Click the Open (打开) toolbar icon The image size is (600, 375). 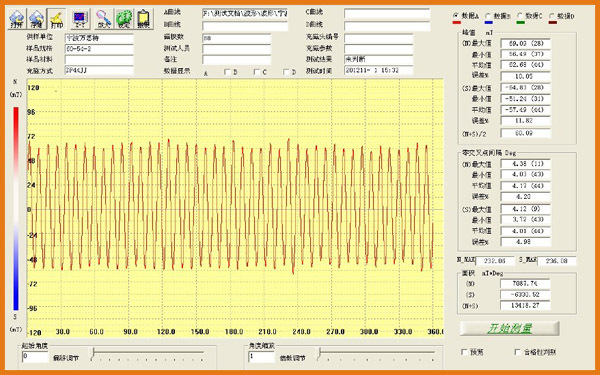tap(17, 19)
